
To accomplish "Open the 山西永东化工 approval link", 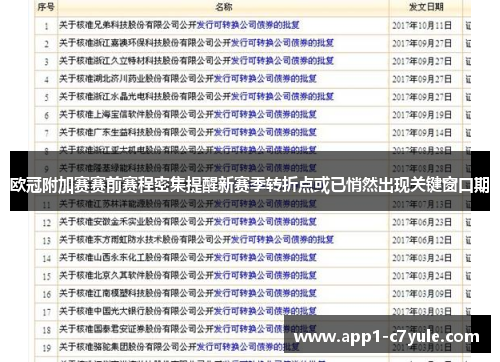I will point(188,258).
